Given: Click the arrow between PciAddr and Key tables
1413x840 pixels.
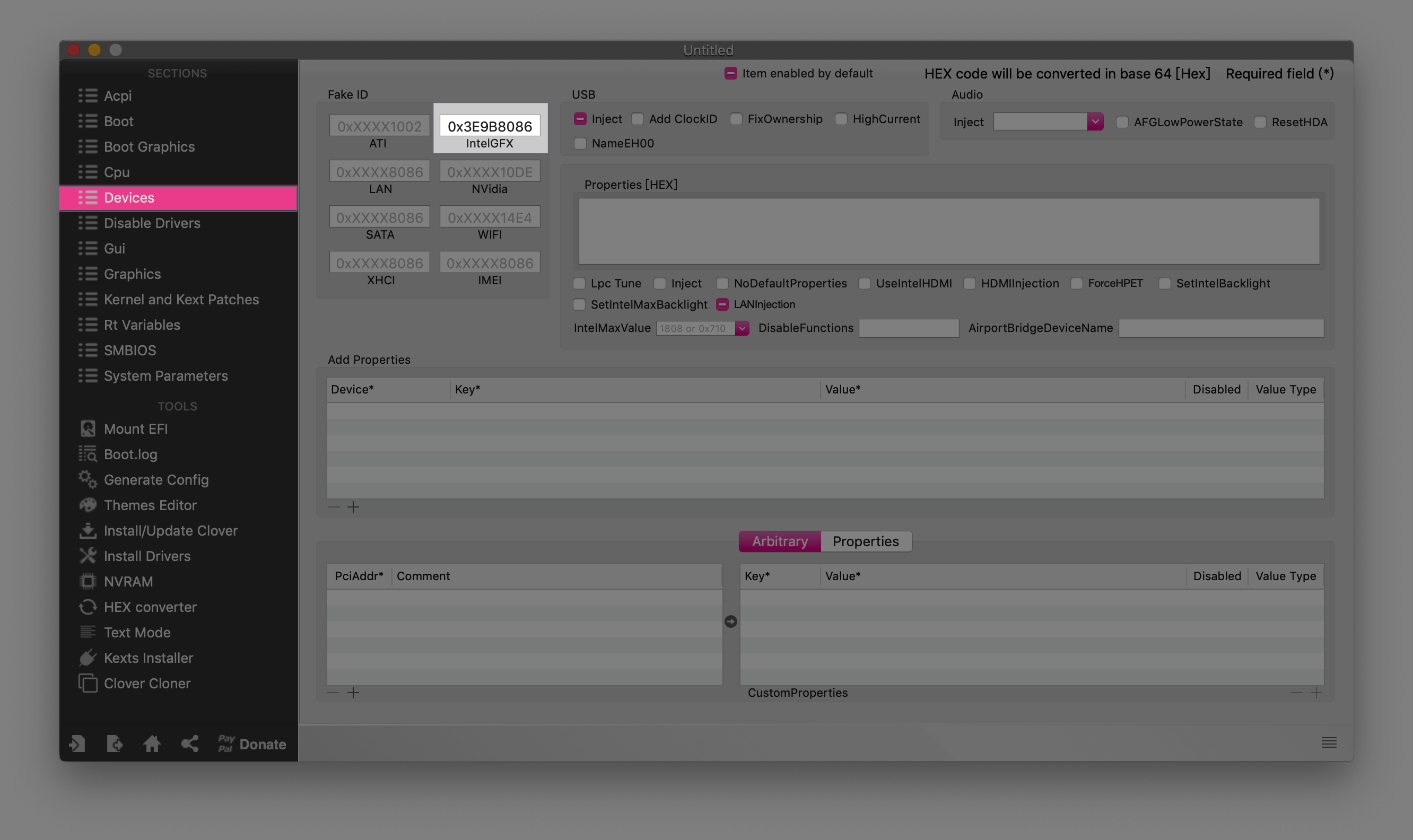Looking at the screenshot, I should coord(731,622).
